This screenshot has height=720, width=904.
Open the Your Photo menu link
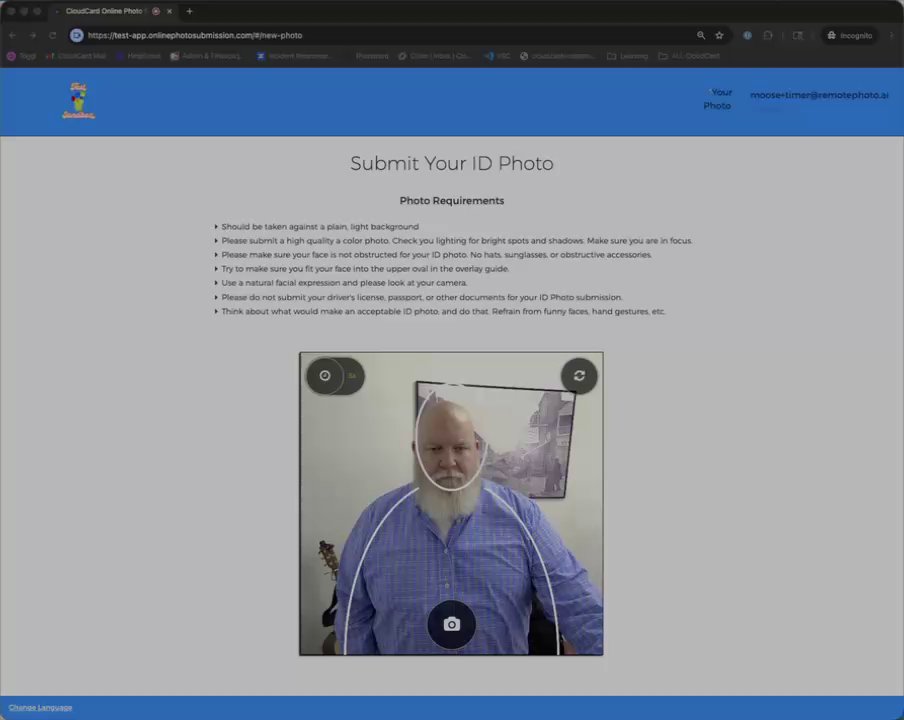[717, 99]
